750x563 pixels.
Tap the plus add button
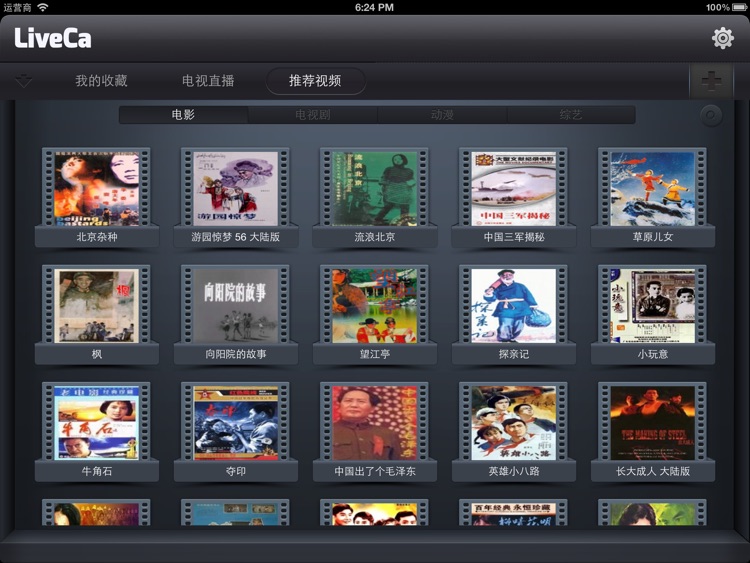[x=711, y=80]
